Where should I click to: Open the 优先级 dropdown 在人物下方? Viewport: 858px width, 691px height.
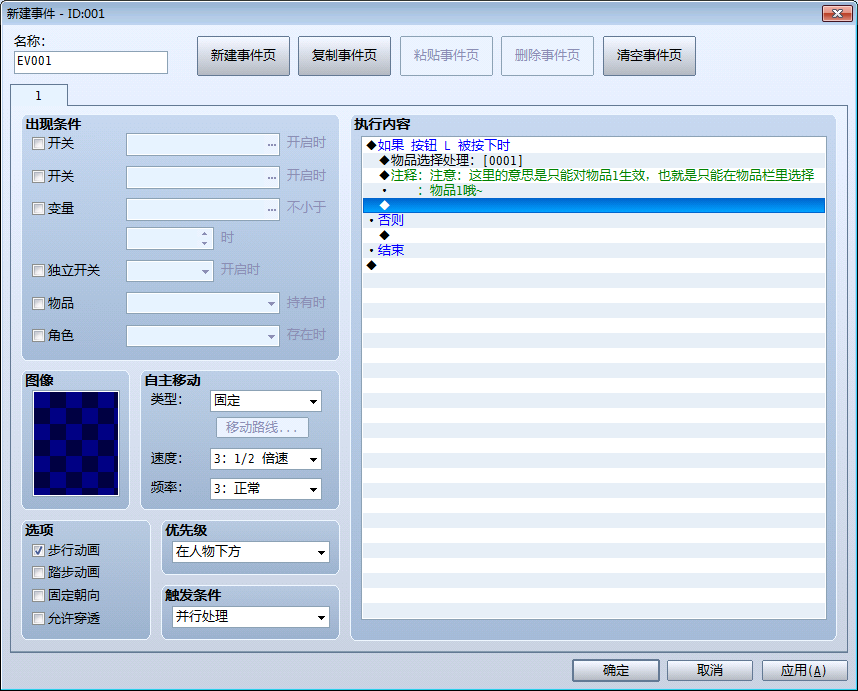pyautogui.click(x=251, y=552)
